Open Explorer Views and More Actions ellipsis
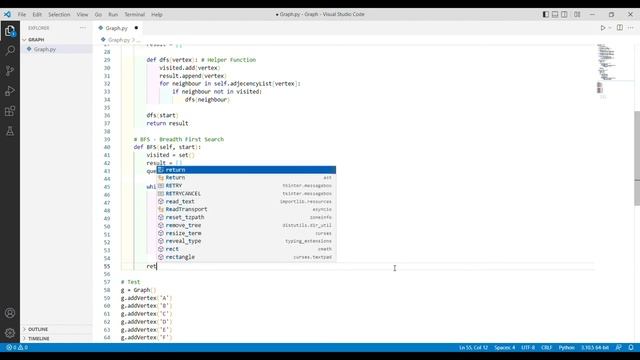The image size is (640, 360). click(83, 28)
